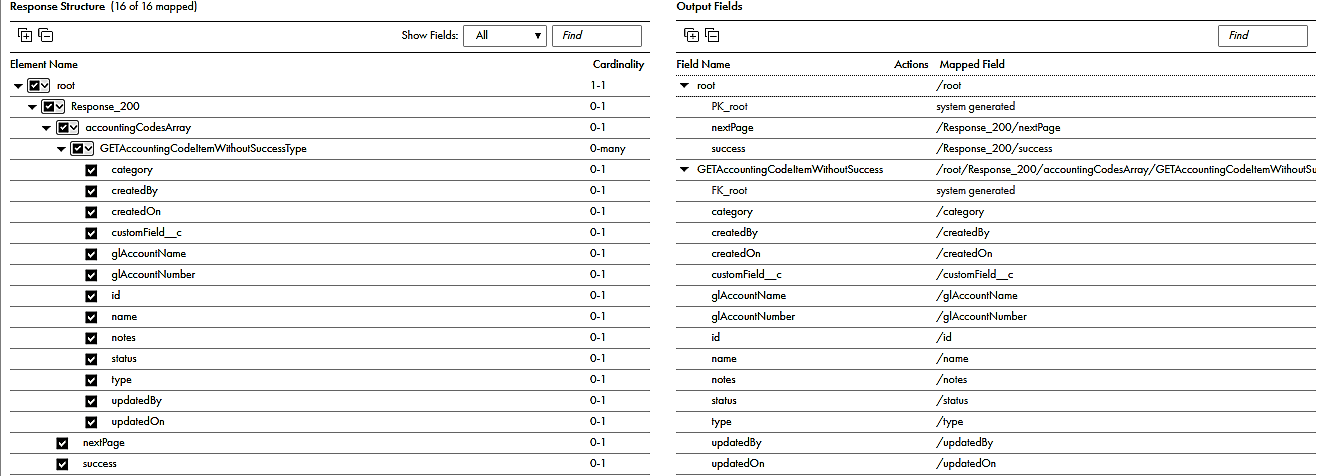Collapse GETAccountingCodeItemWithoutSuccess output group
This screenshot has width=1317, height=476.
coord(684,170)
